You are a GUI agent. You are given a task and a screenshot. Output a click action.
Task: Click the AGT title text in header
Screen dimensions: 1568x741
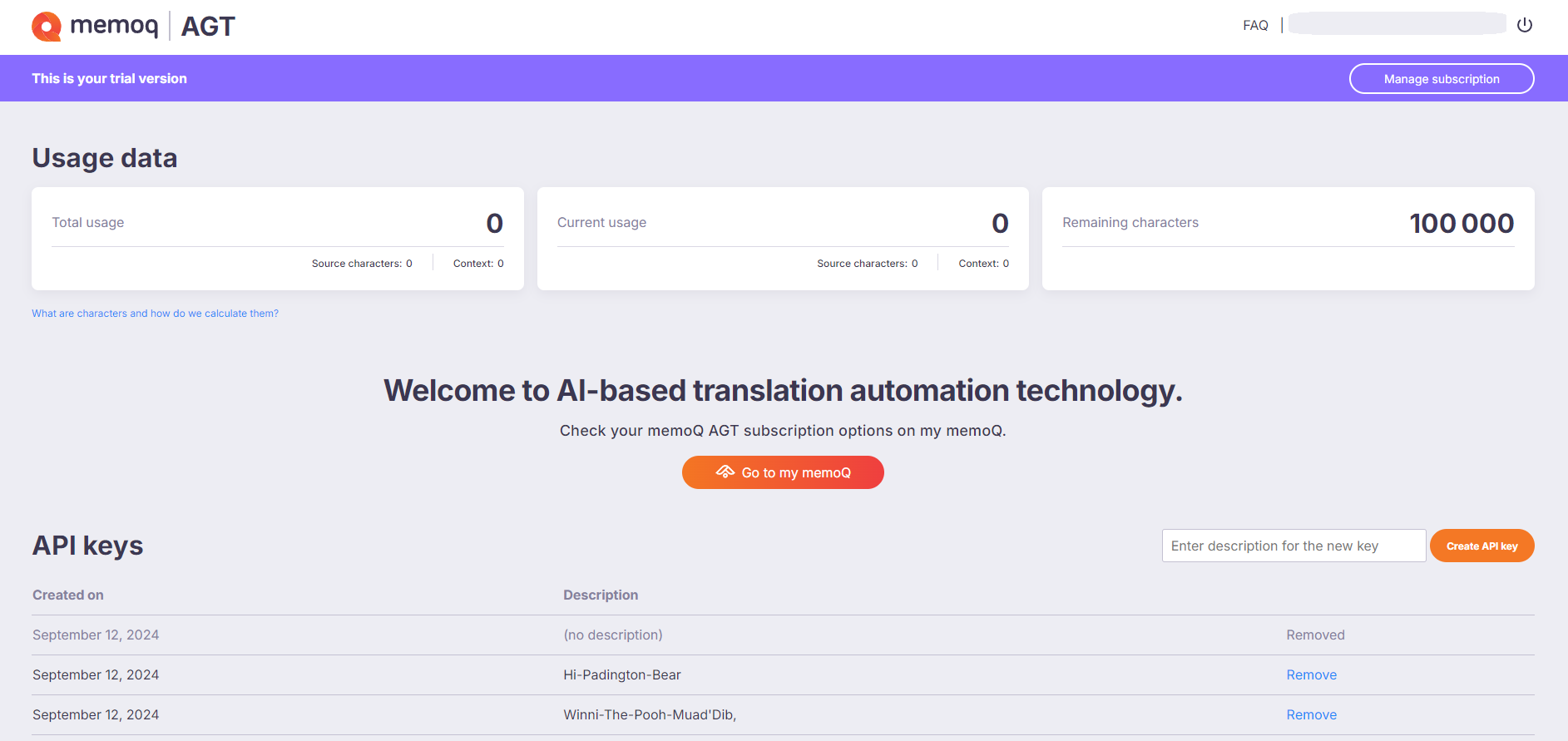(208, 27)
